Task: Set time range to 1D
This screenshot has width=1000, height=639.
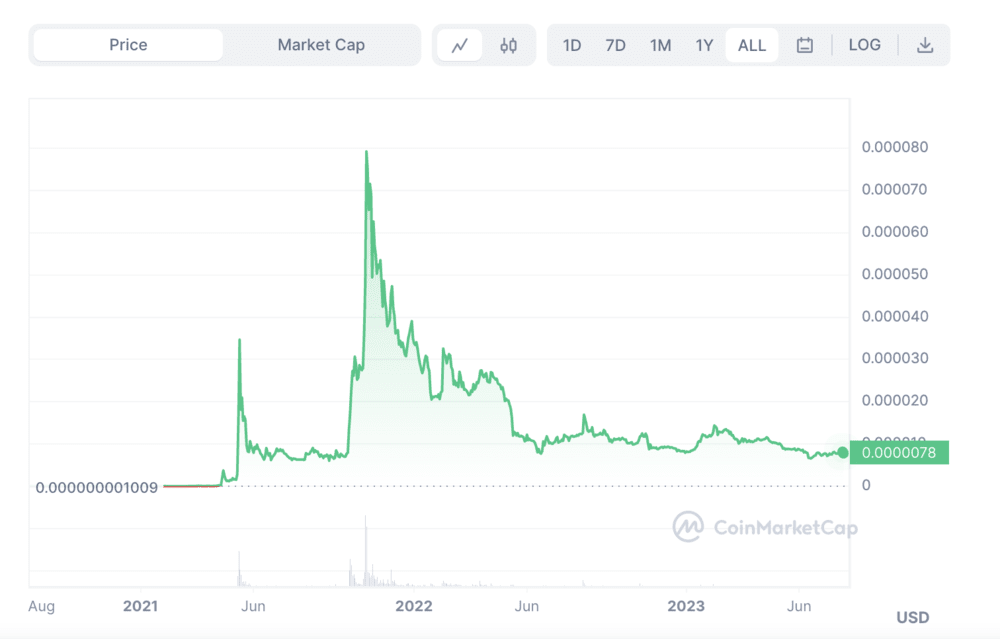Action: [572, 45]
